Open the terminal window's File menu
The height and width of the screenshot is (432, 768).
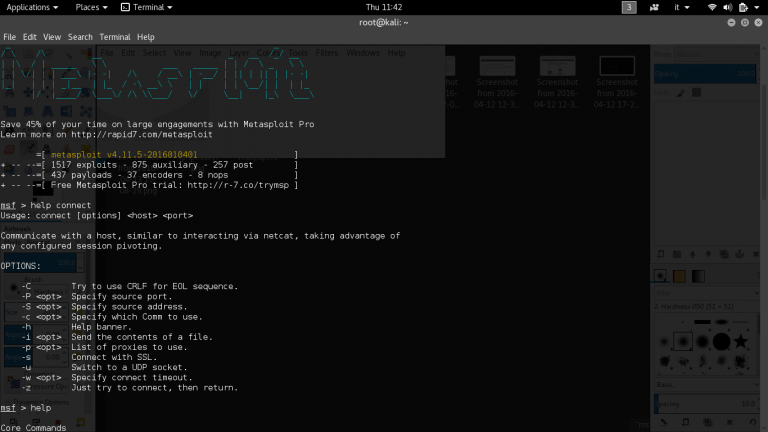pos(9,37)
